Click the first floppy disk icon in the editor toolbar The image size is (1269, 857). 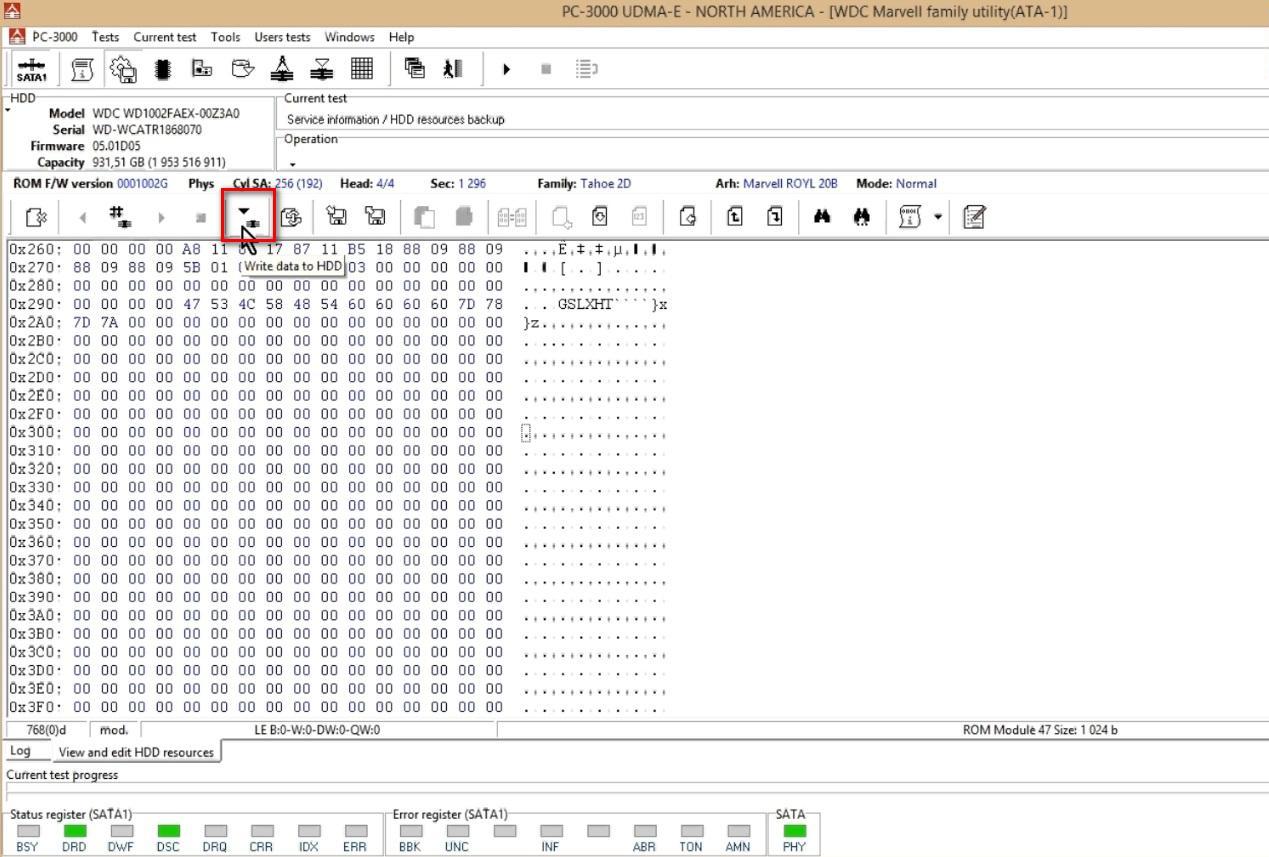(337, 216)
